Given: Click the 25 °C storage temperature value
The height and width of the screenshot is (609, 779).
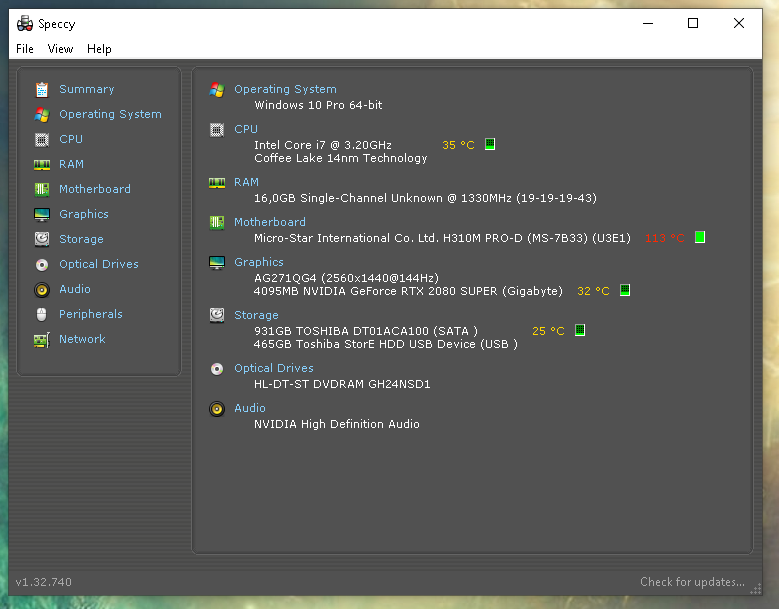Looking at the screenshot, I should coord(548,331).
